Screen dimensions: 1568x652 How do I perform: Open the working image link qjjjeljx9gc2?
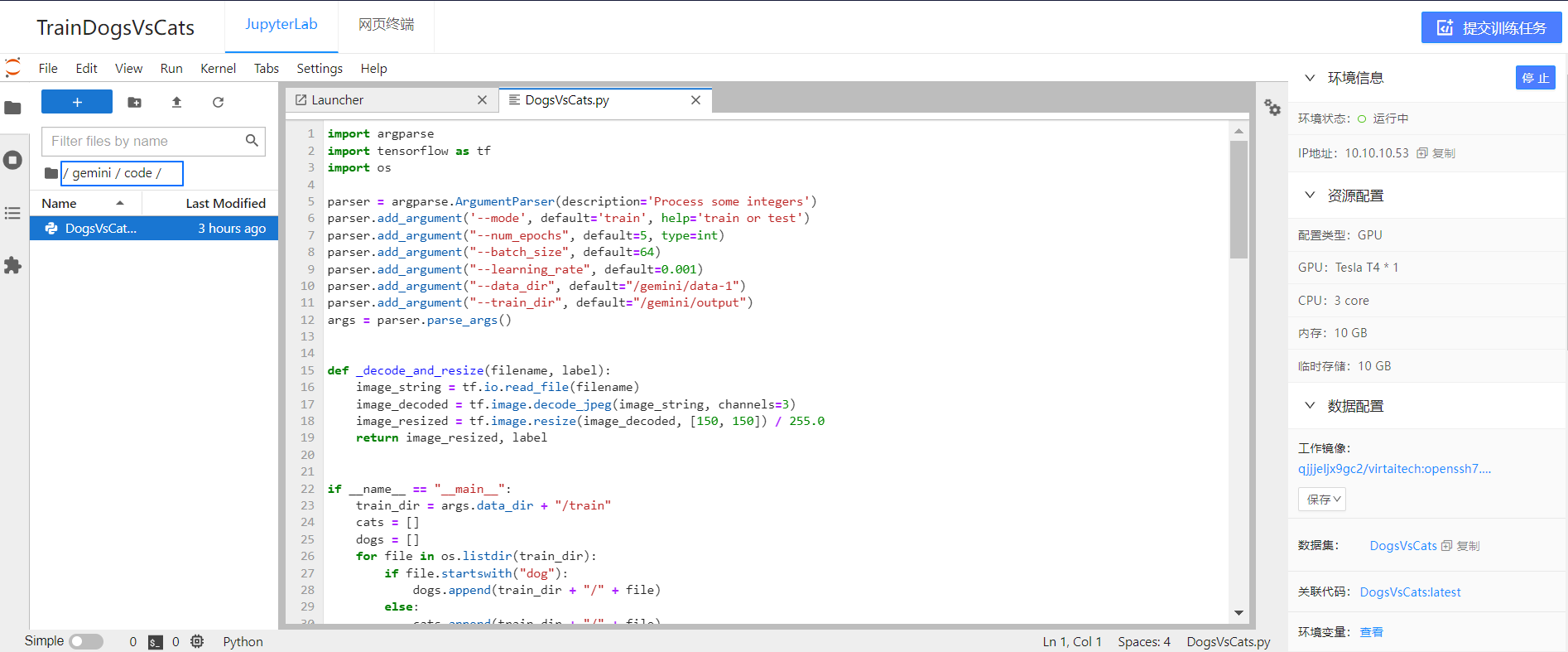[x=1394, y=469]
